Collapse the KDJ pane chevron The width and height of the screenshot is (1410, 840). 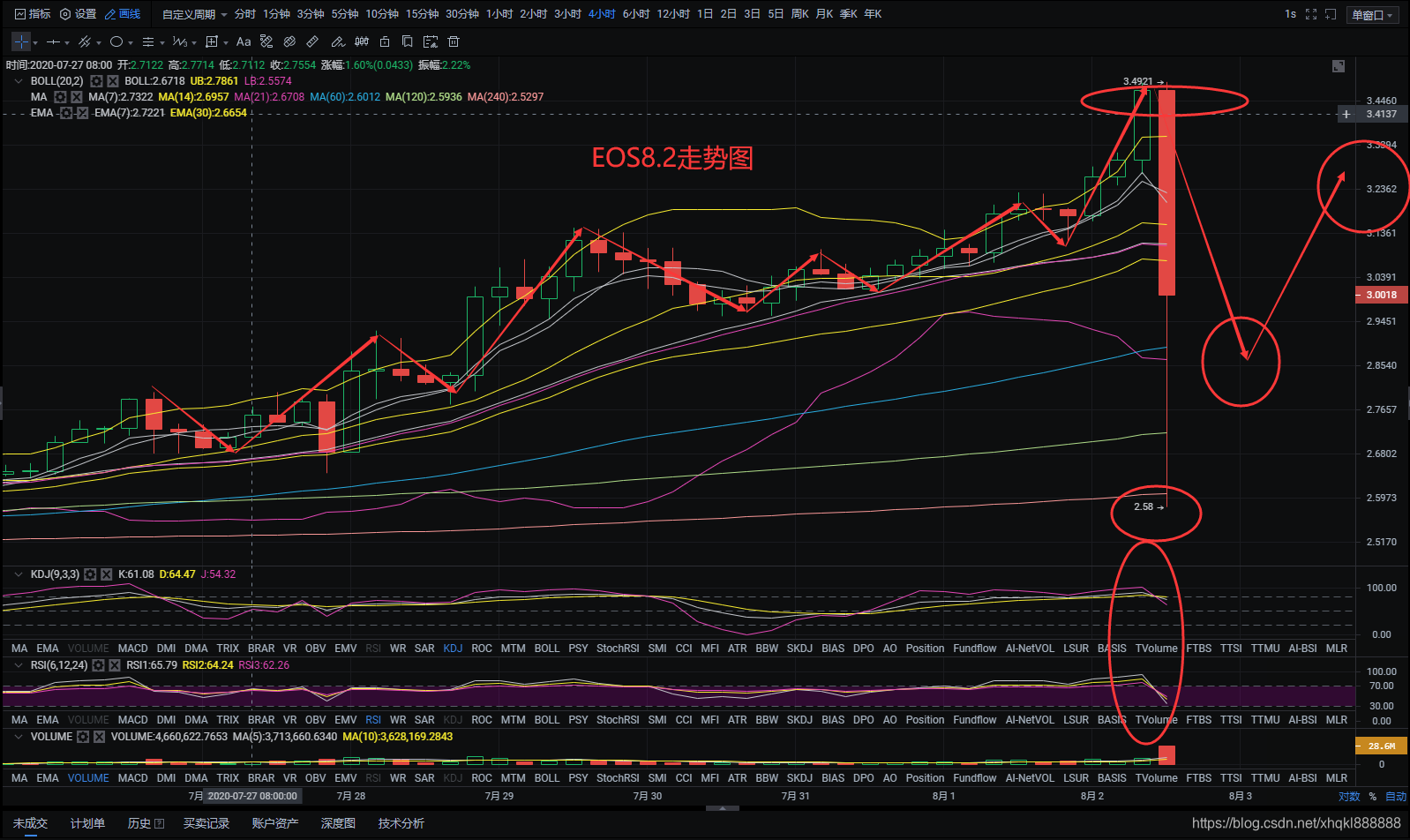(19, 574)
